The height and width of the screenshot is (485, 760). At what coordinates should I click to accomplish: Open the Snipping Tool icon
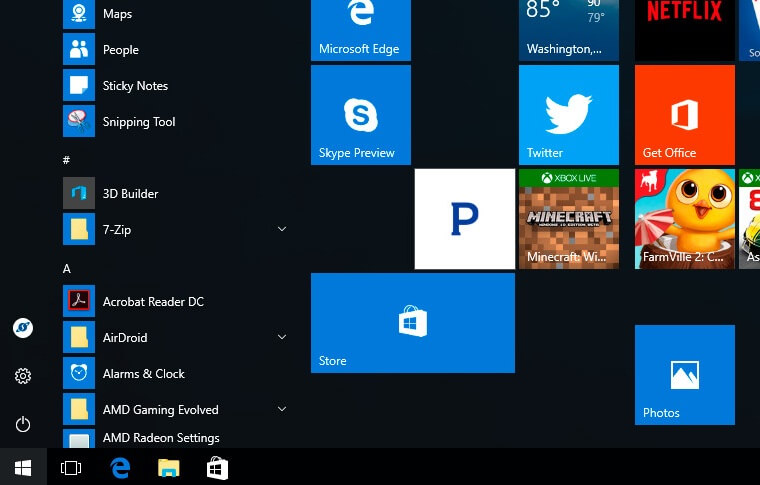[79, 121]
